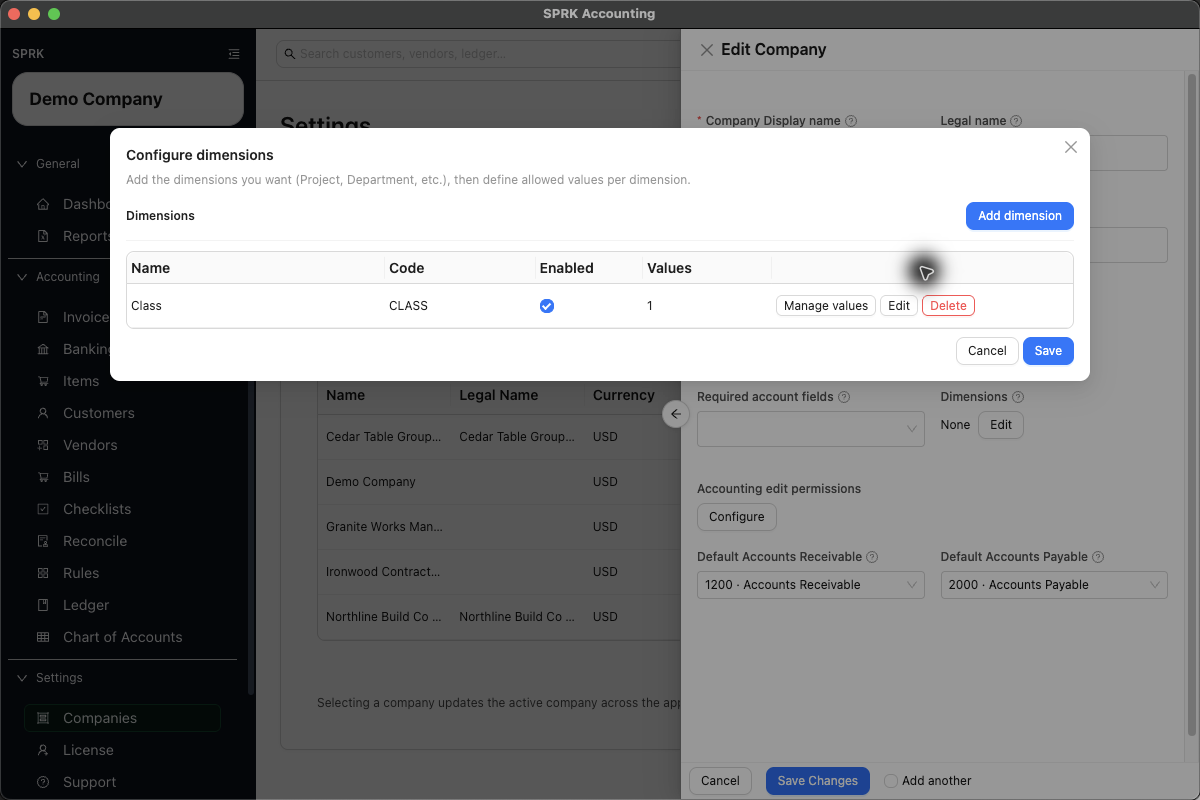Click the Ironwood Contract... row
This screenshot has height=800, width=1200.
pos(498,572)
